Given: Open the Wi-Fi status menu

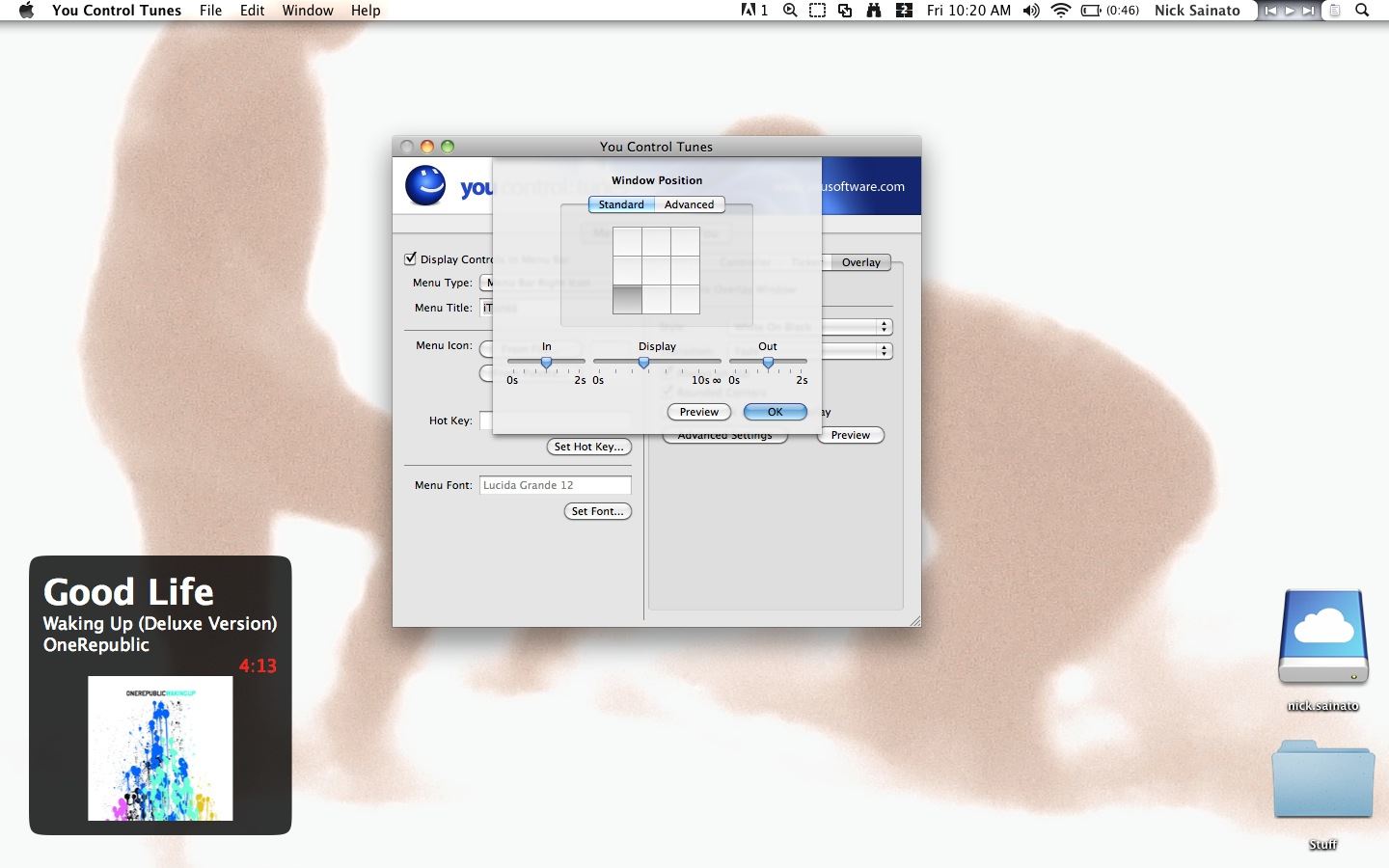Looking at the screenshot, I should click(1061, 11).
